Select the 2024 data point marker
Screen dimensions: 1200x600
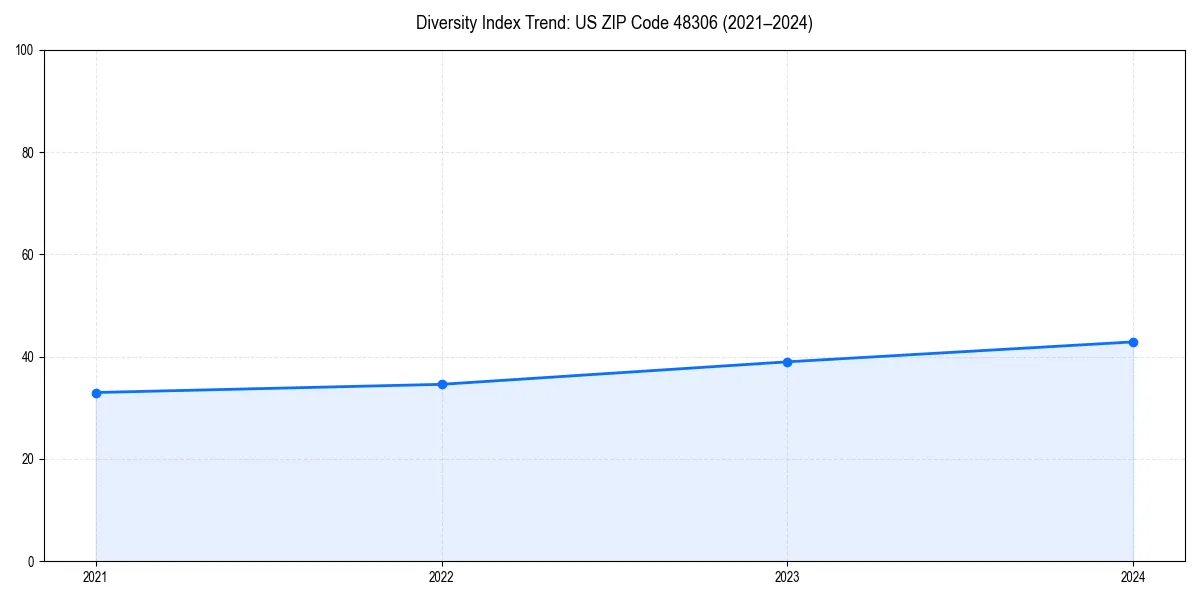pos(1133,341)
